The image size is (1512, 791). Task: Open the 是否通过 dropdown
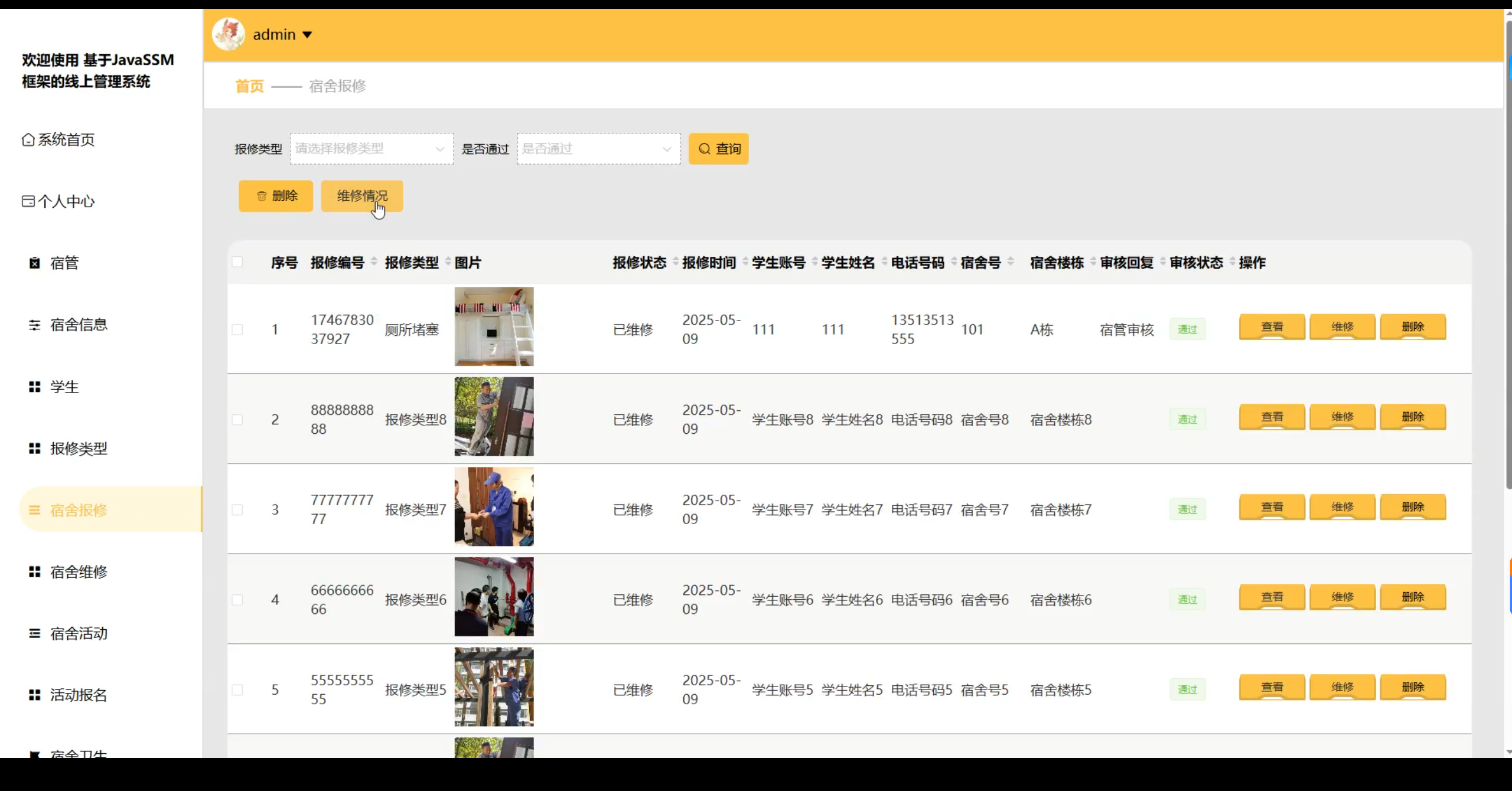point(598,149)
